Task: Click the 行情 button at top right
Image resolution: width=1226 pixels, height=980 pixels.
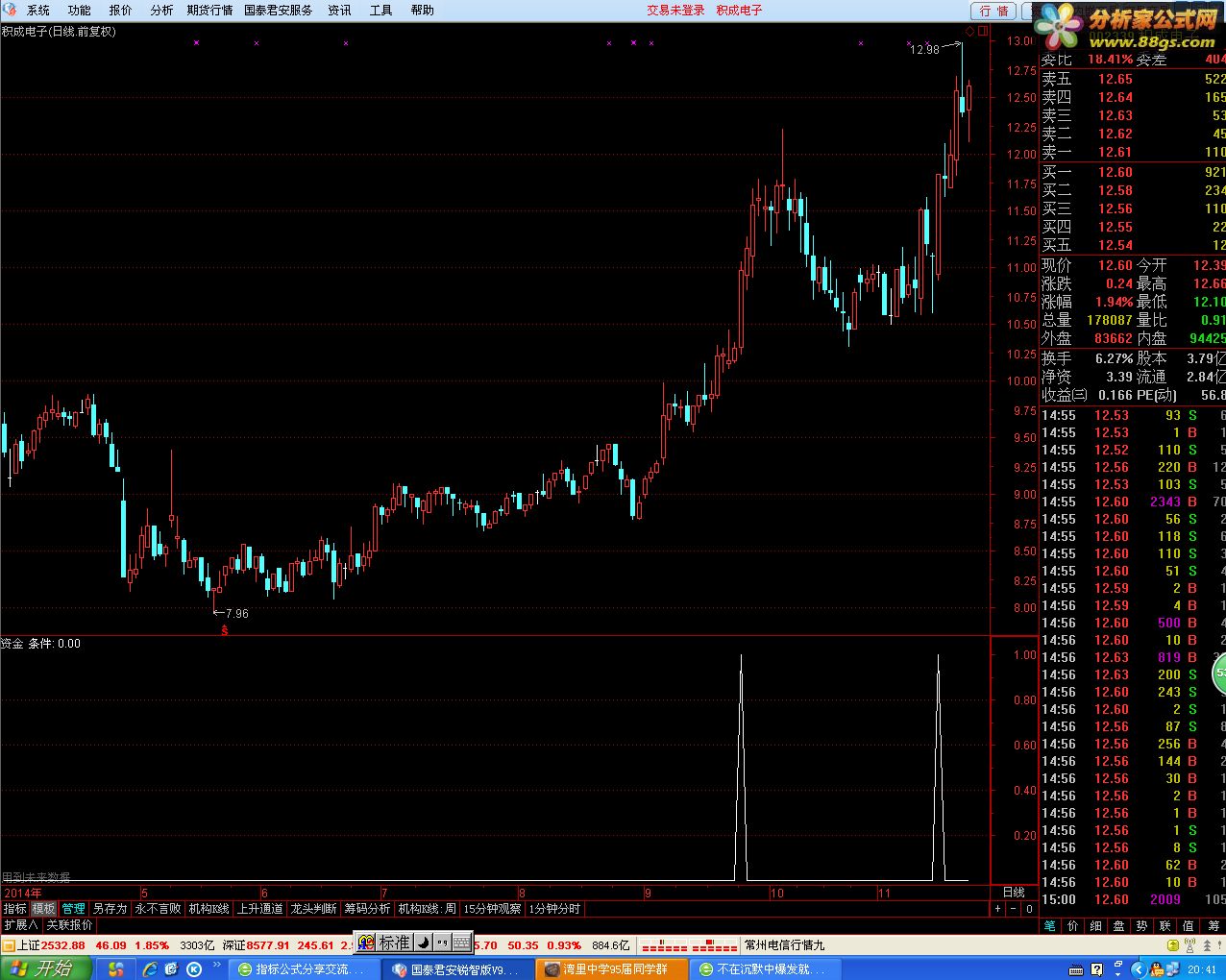Action: tap(994, 11)
